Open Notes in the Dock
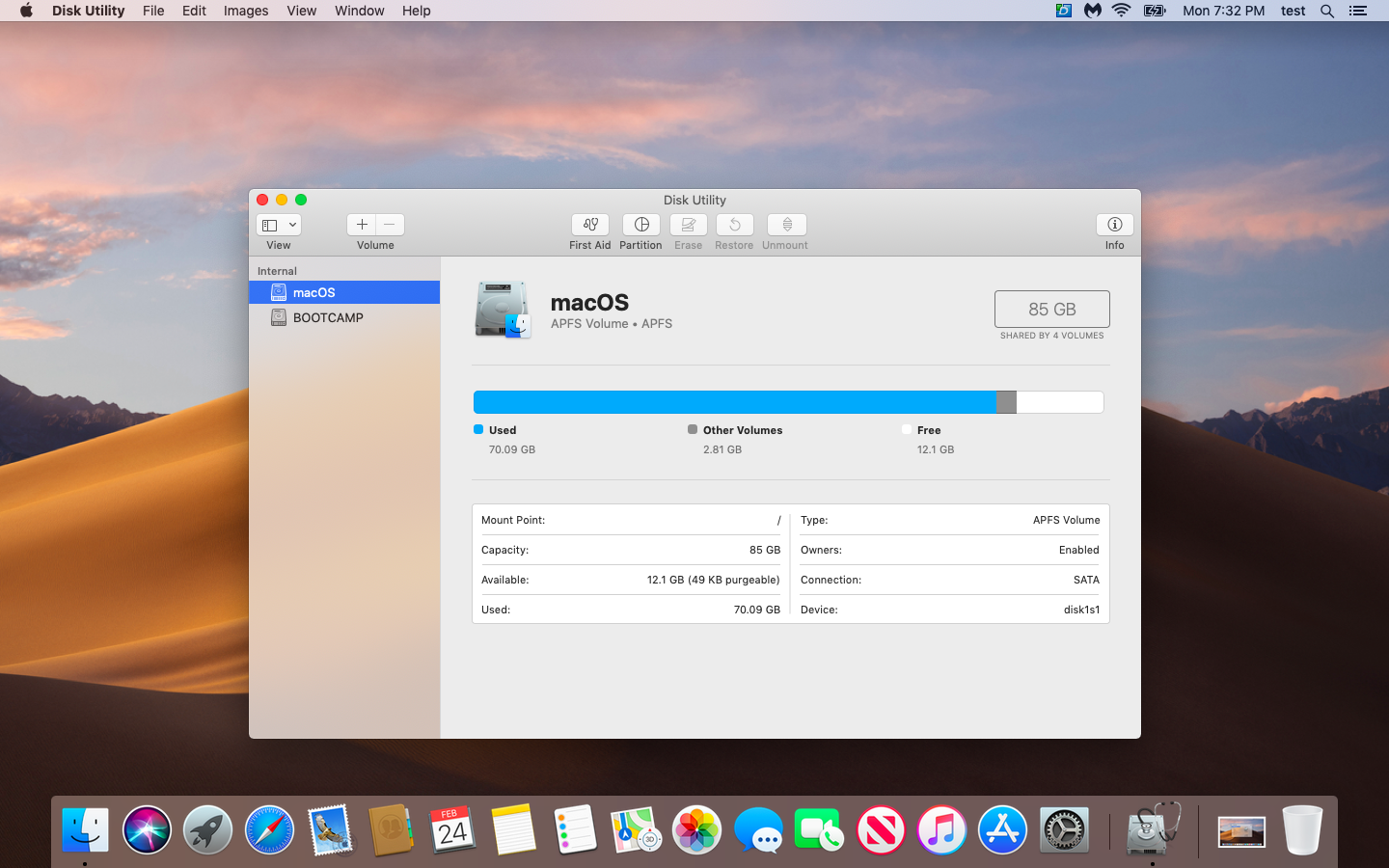 click(x=513, y=829)
